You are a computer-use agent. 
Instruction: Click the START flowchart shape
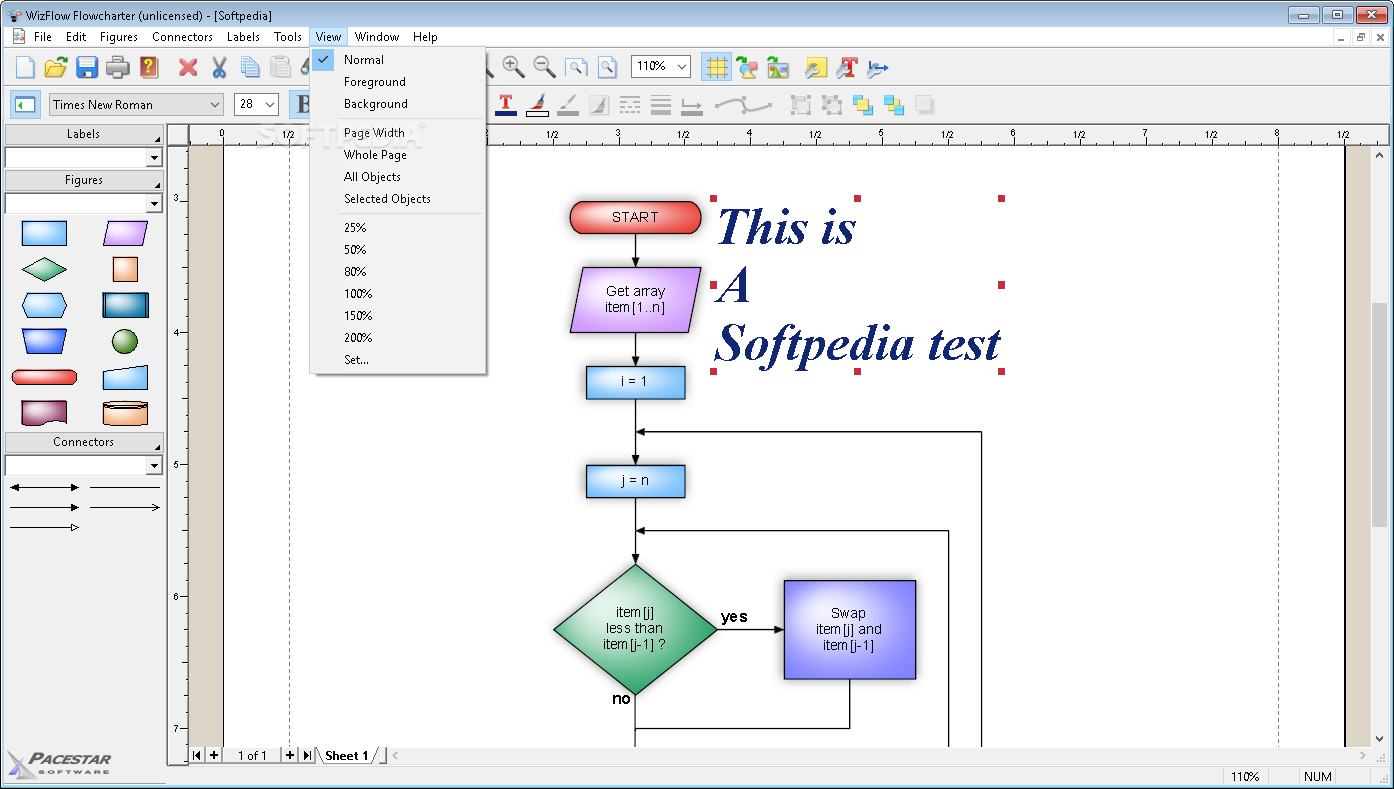coord(635,217)
